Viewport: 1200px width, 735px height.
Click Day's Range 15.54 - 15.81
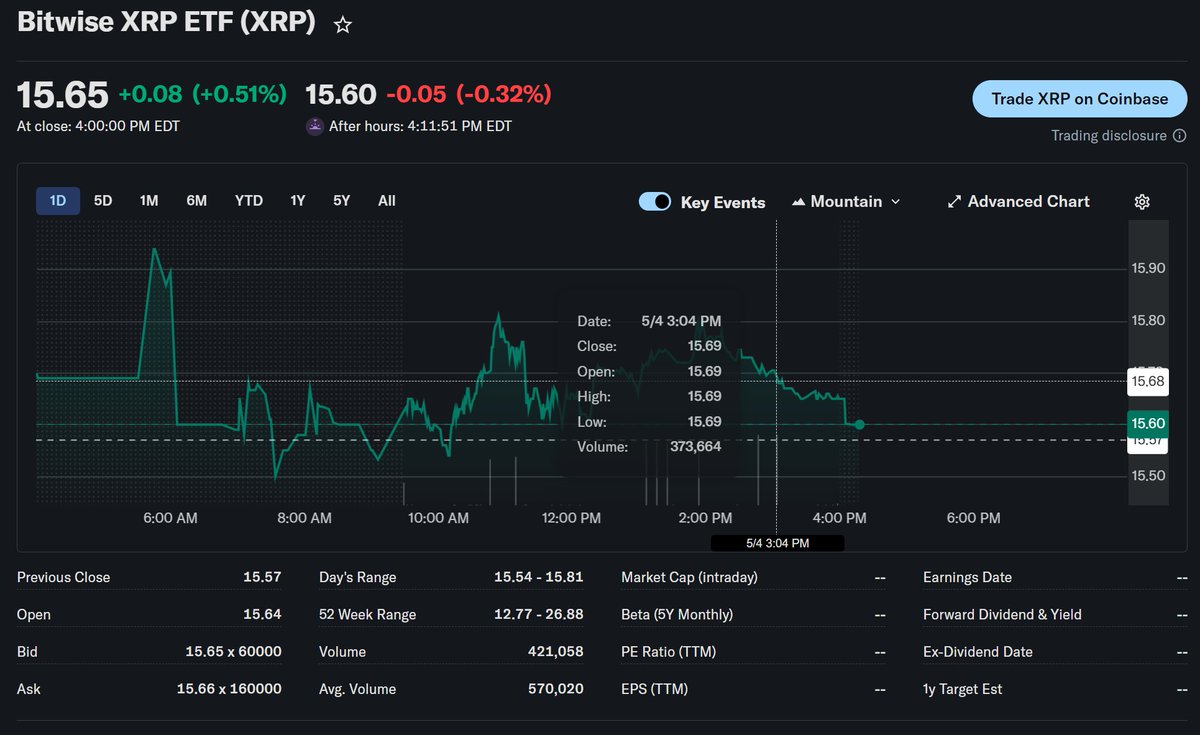click(x=538, y=577)
